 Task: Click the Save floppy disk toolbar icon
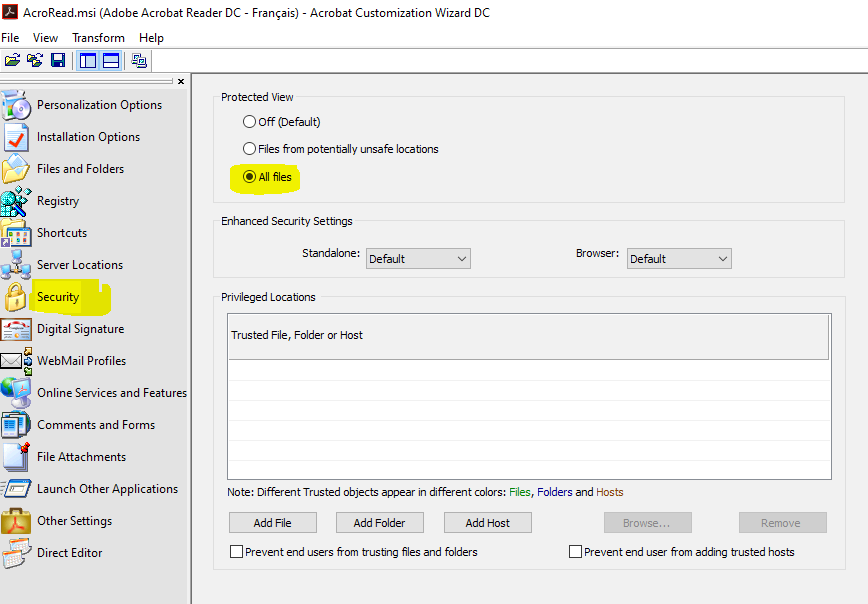(57, 61)
